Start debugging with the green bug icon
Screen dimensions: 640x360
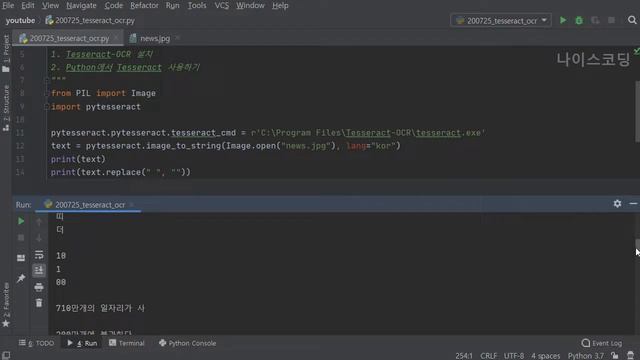[579, 20]
